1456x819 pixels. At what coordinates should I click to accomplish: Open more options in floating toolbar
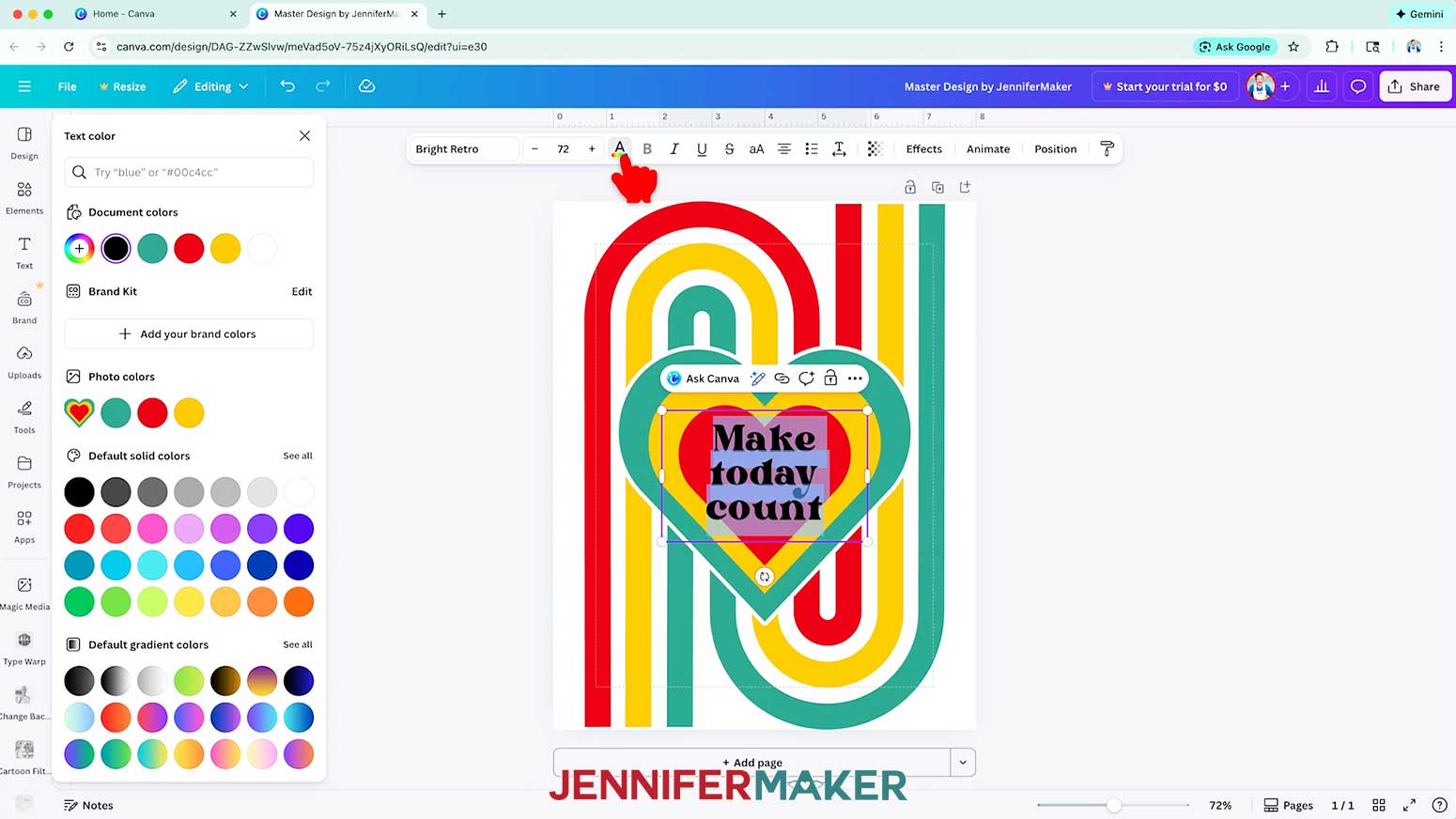click(855, 379)
